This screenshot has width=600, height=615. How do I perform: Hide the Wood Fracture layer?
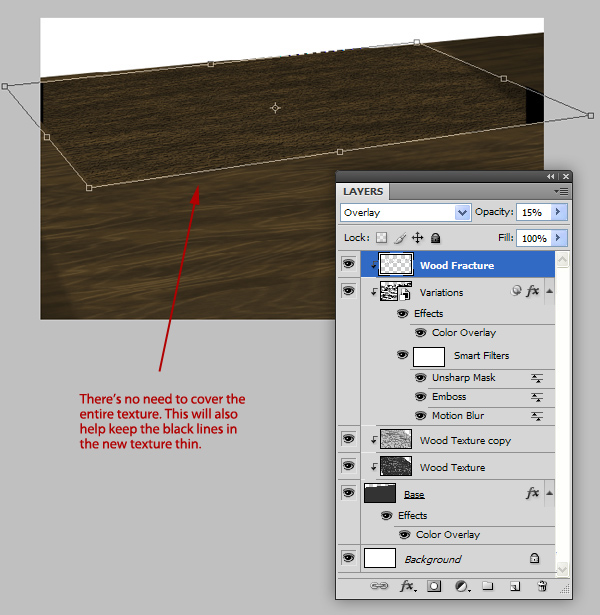(348, 264)
